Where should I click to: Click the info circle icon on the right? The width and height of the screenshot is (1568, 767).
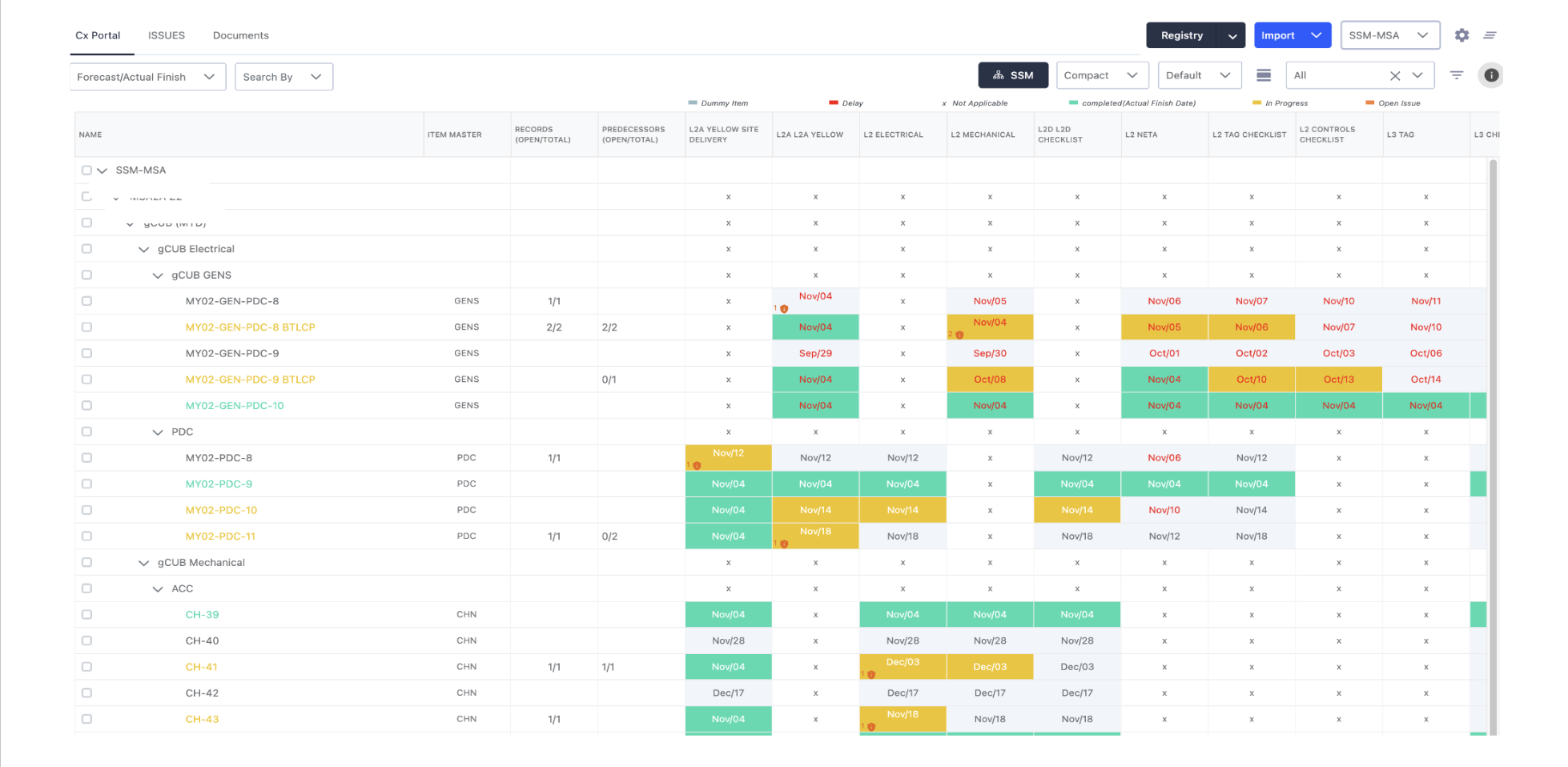click(x=1491, y=74)
